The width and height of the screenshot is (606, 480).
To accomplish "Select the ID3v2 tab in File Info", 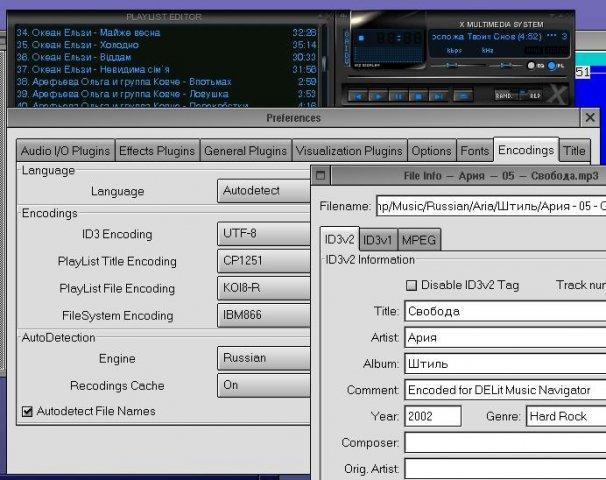I will click(340, 239).
